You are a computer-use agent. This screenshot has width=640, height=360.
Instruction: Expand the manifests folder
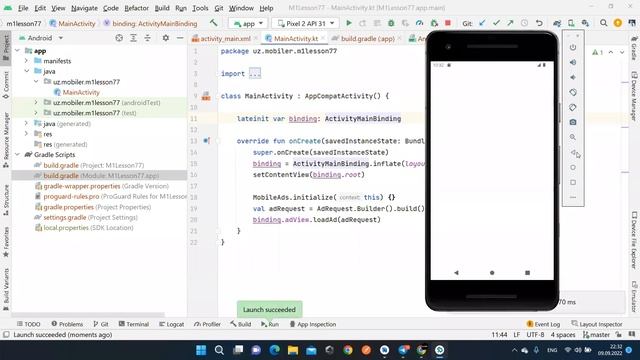27,61
